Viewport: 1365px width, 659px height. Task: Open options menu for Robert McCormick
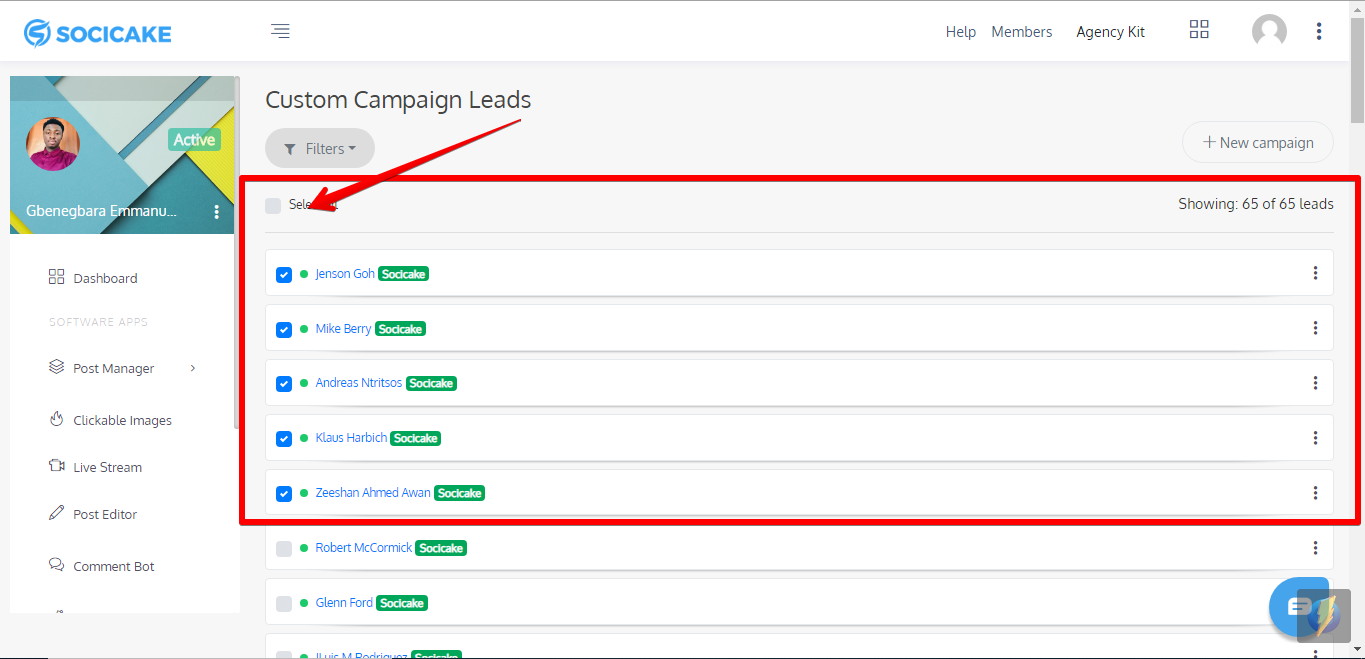[1315, 548]
